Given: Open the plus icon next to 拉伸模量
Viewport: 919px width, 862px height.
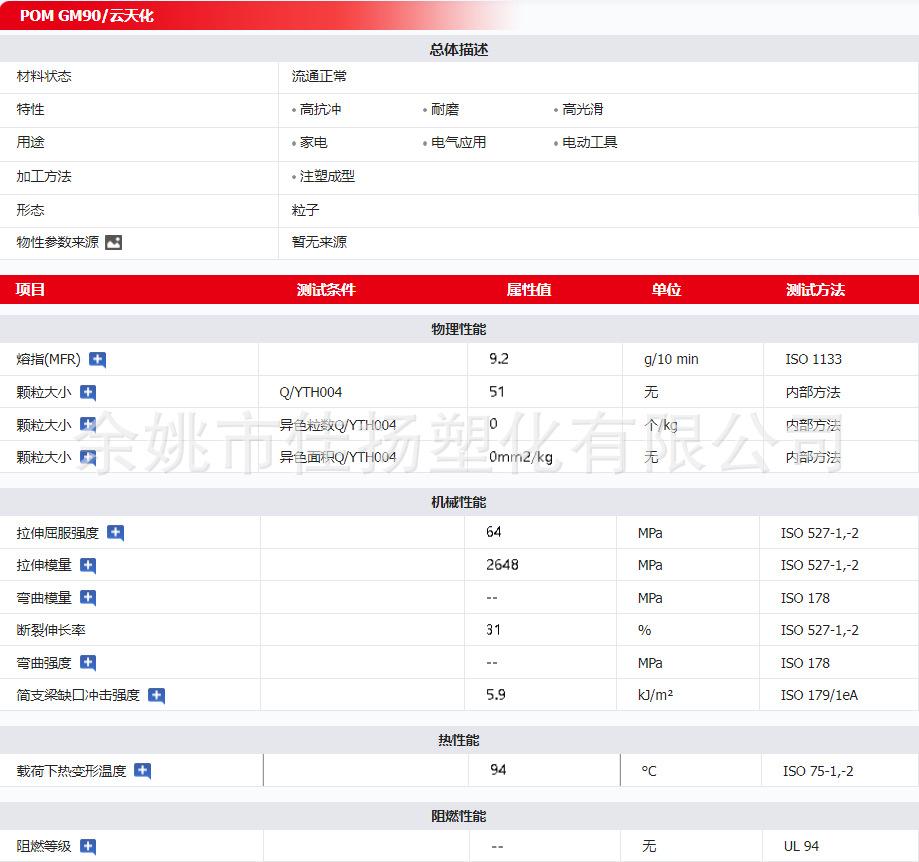Looking at the screenshot, I should pyautogui.click(x=88, y=566).
